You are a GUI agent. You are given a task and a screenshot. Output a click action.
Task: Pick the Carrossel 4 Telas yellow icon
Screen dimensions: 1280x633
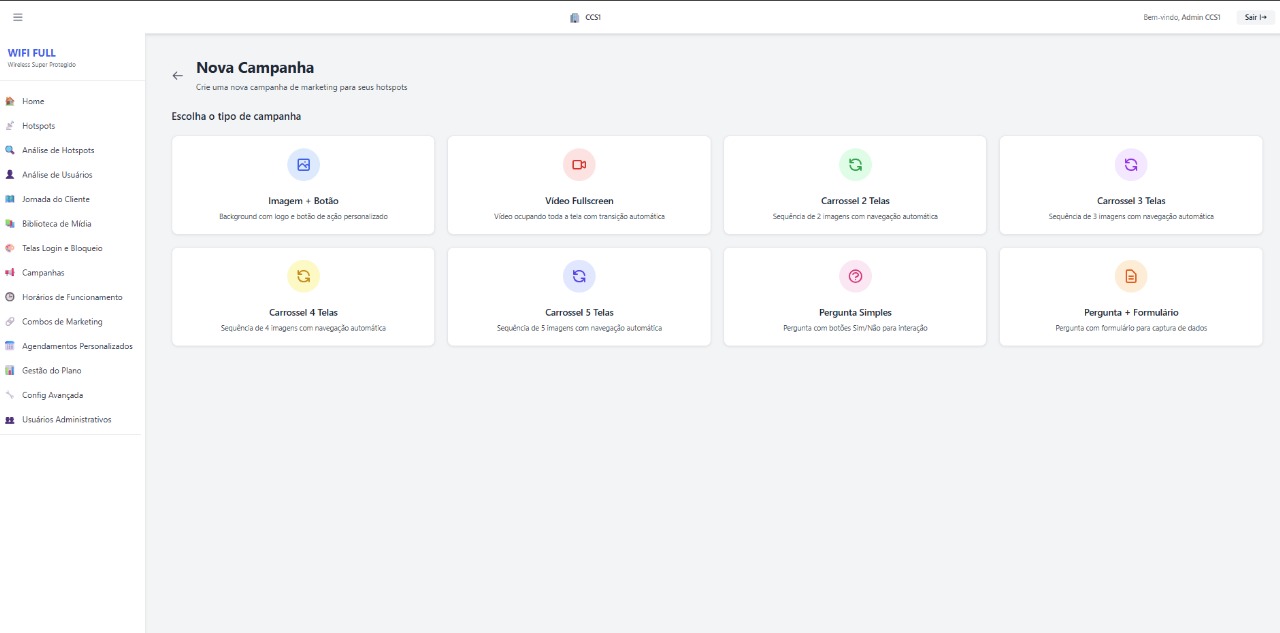pyautogui.click(x=303, y=276)
